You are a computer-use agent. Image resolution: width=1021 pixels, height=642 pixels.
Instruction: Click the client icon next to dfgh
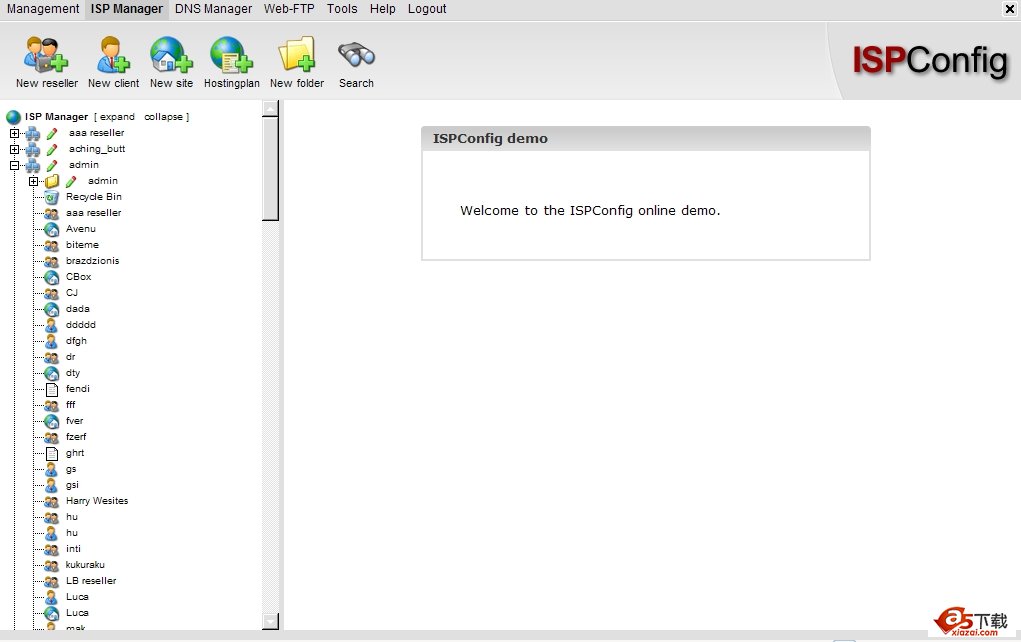[x=51, y=341]
